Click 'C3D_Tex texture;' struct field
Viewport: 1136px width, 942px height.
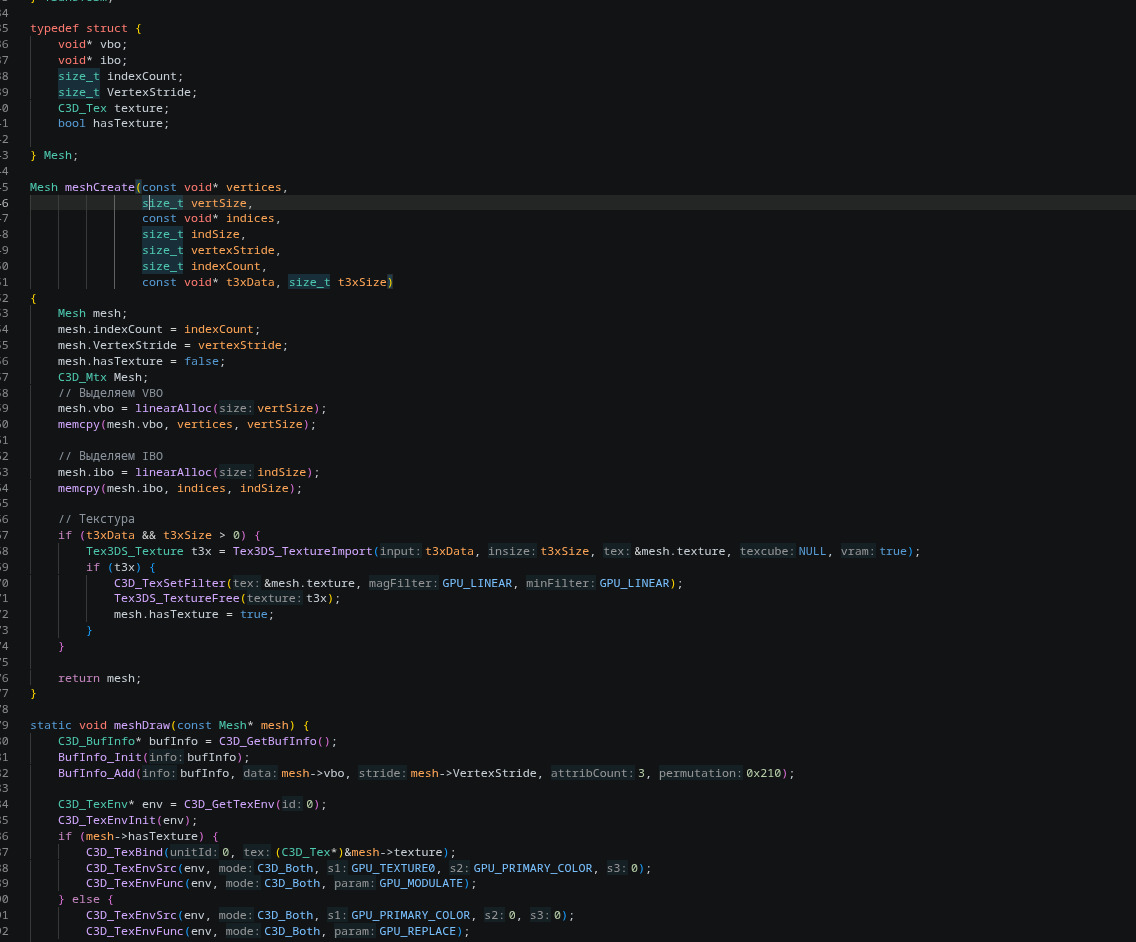114,108
